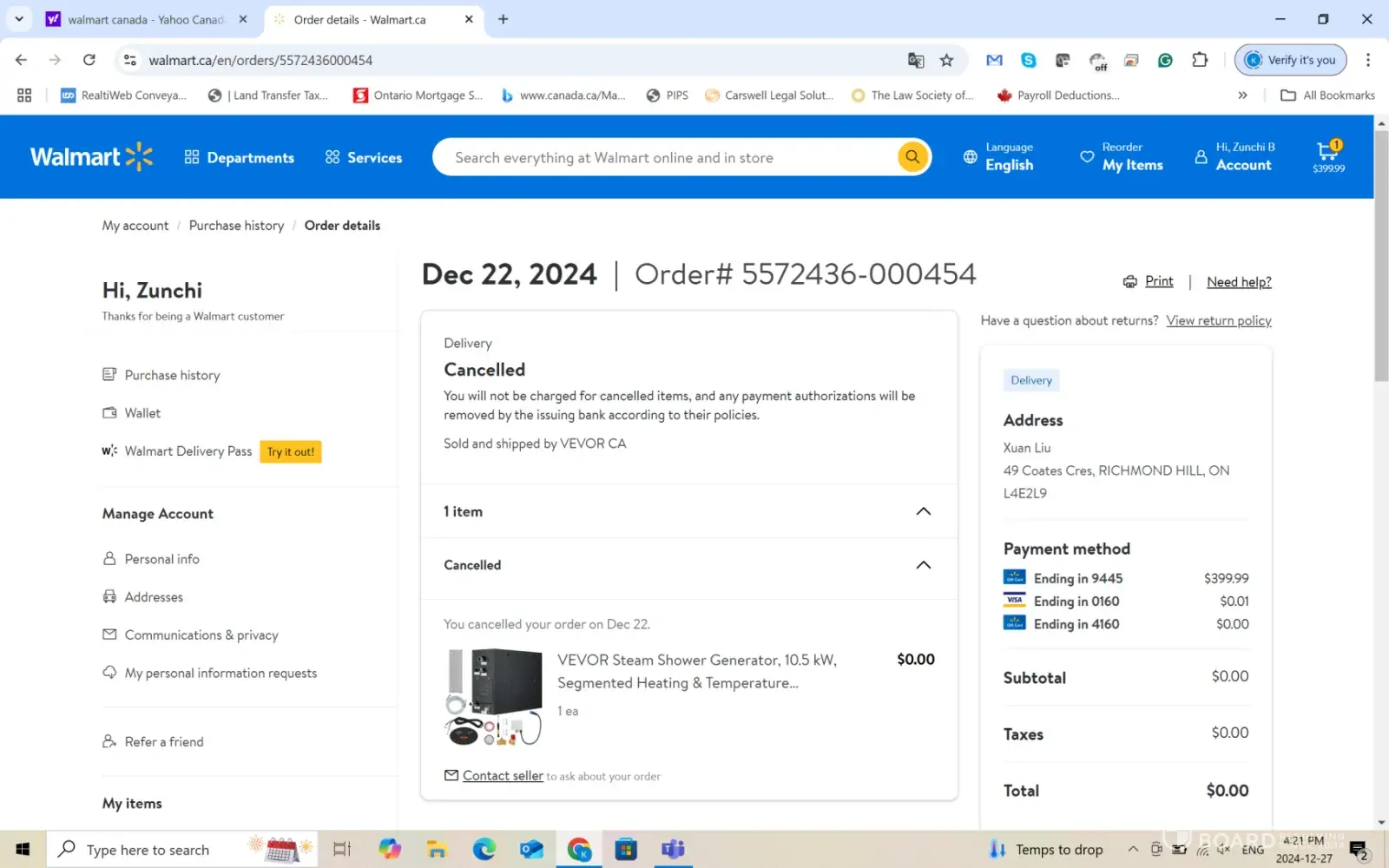Bookmark this page with the star icon
1389x868 pixels.
946,60
